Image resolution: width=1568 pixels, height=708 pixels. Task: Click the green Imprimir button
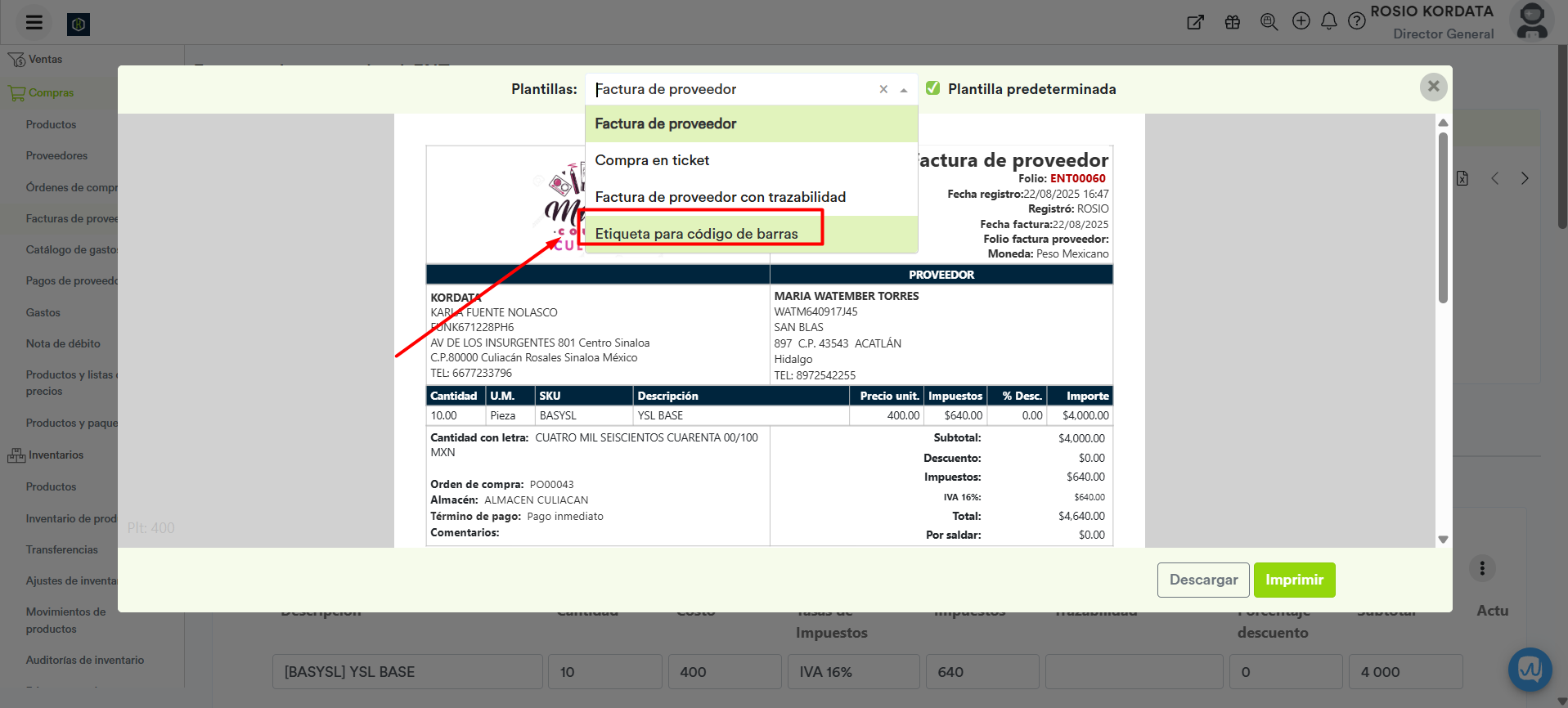[1294, 580]
